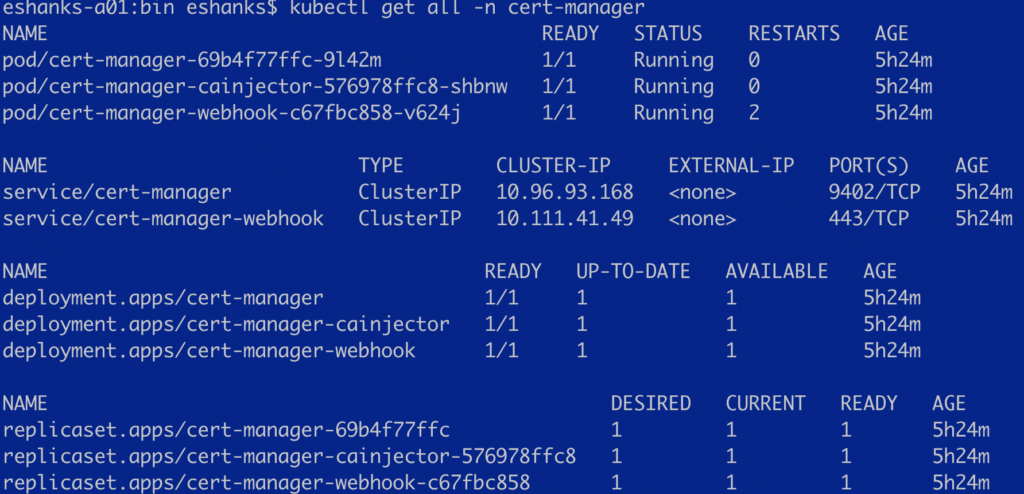The image size is (1024, 494).
Task: Click replicaset.apps/cert-manager-webhook-c67fbc858 entry
Action: (266, 483)
